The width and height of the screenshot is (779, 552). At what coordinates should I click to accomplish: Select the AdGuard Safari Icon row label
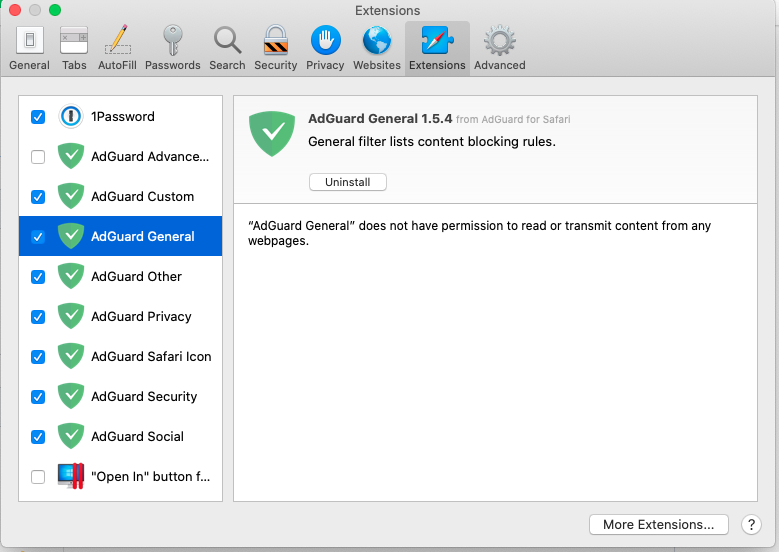151,356
